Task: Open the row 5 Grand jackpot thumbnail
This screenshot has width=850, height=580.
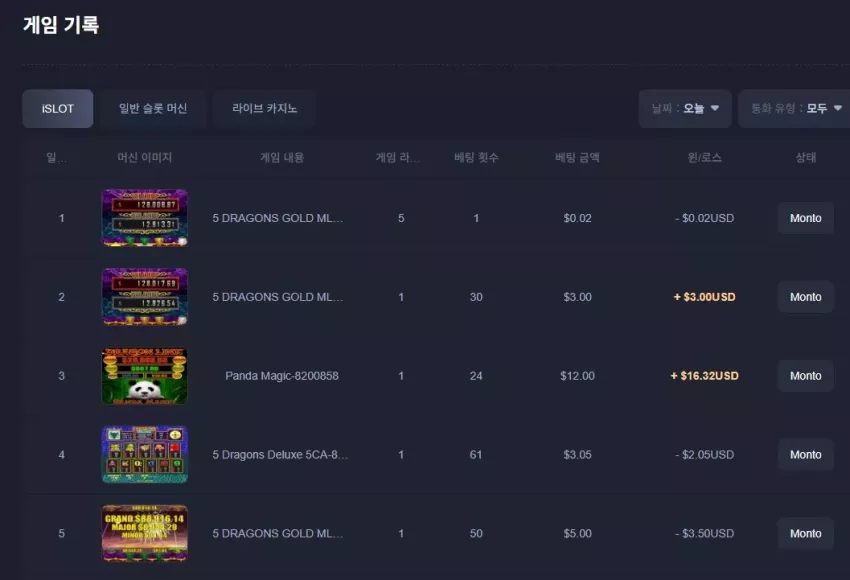Action: (x=145, y=533)
